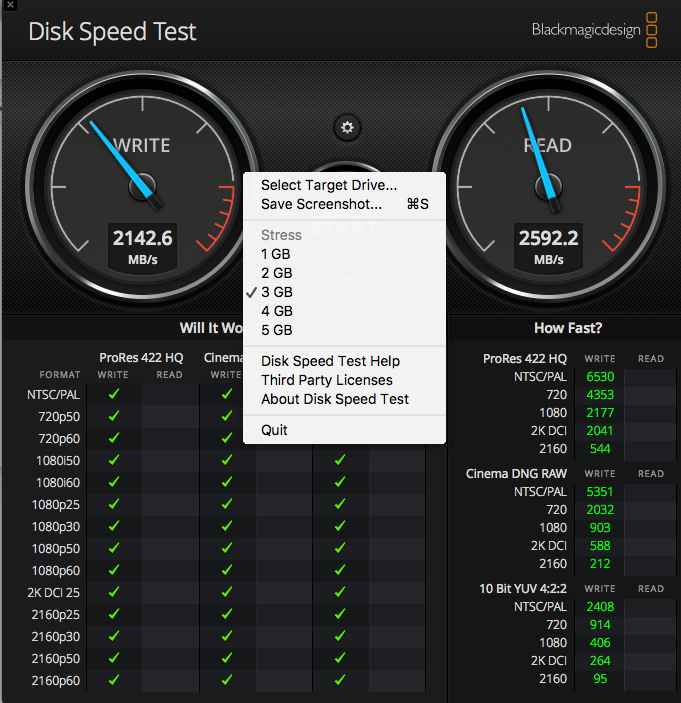Open Third Party Licenses
681x703 pixels.
coord(344,380)
